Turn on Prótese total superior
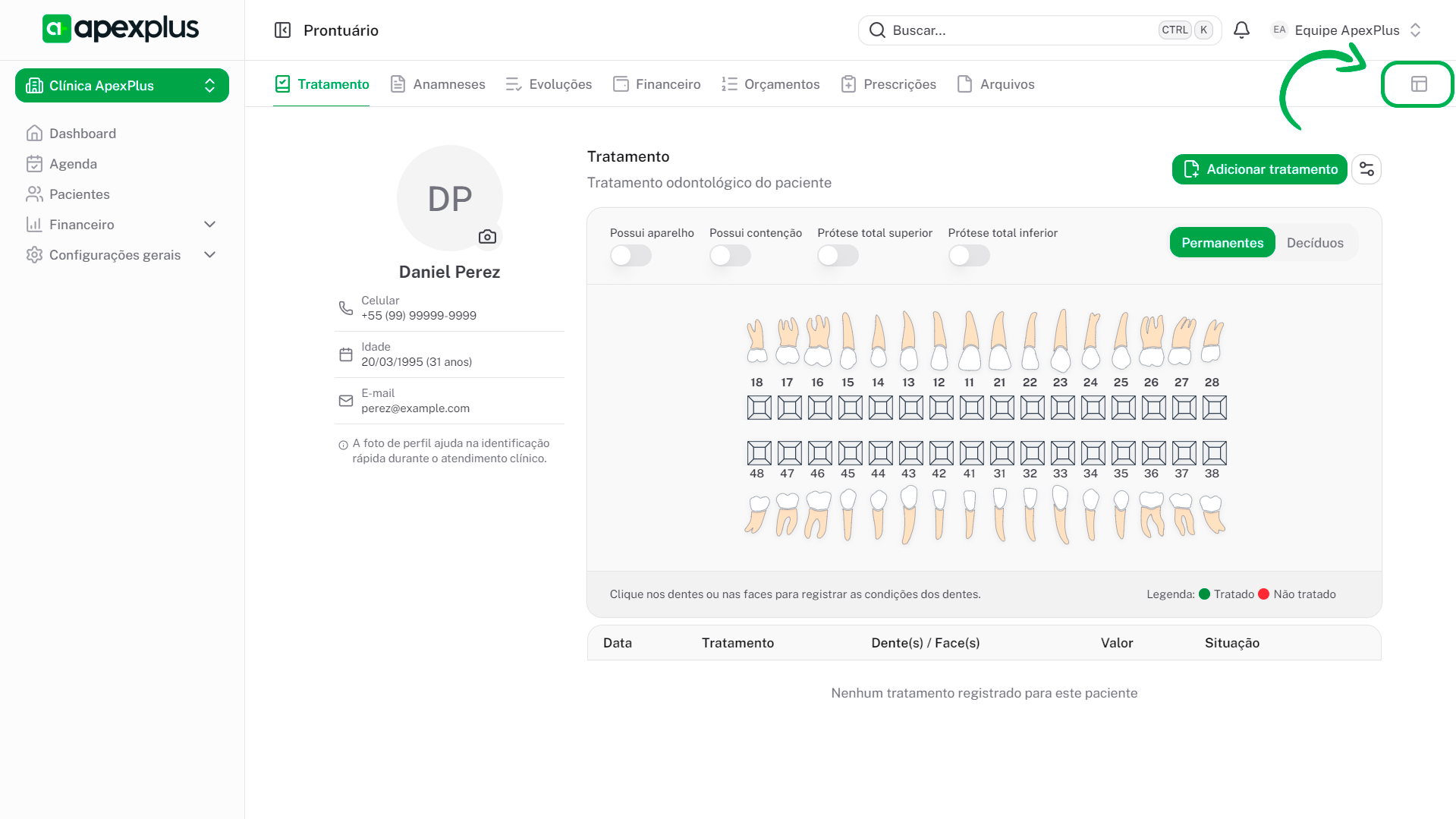This screenshot has height=819, width=1456. (x=838, y=256)
